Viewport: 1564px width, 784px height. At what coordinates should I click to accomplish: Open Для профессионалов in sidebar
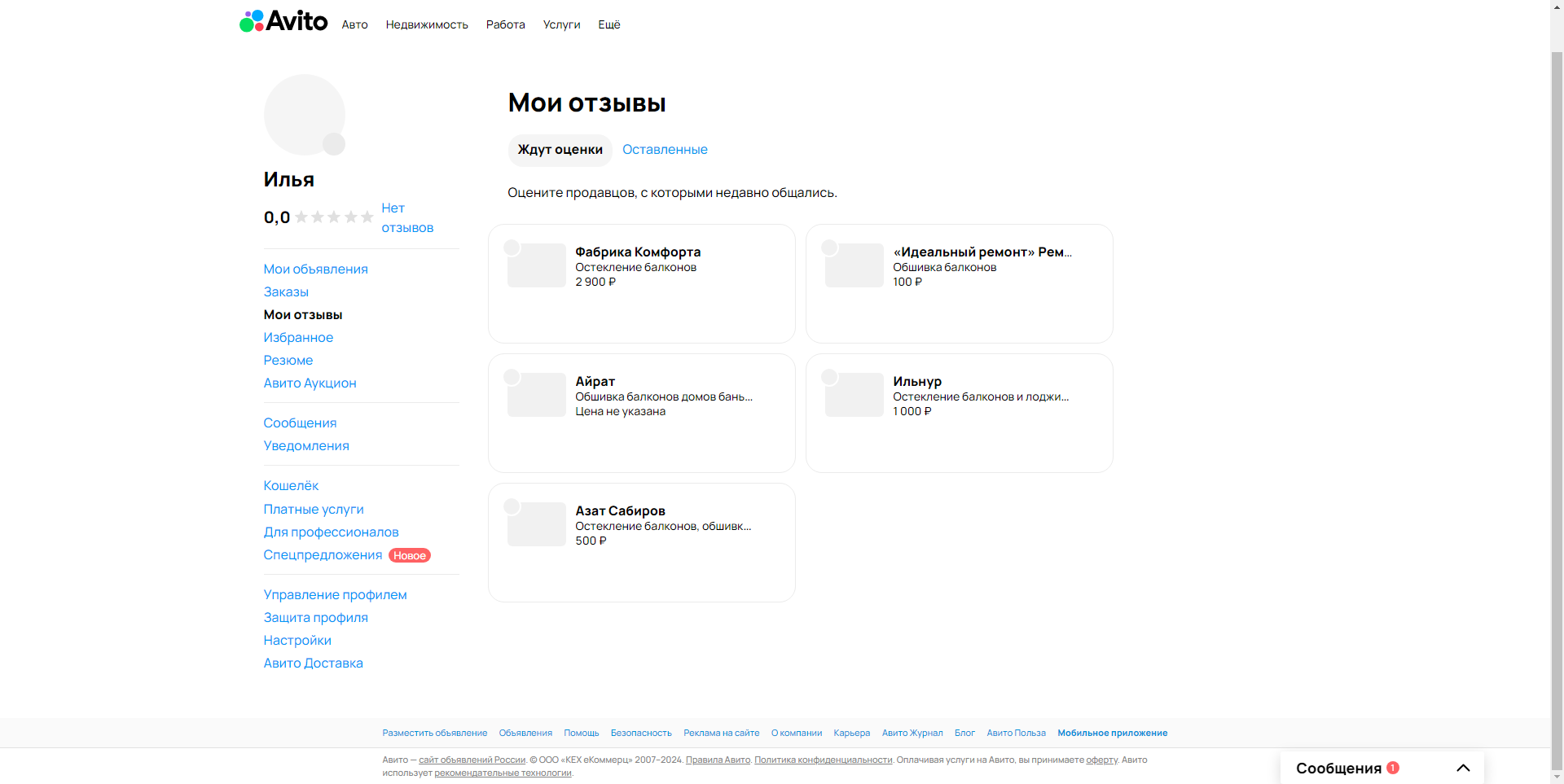pyautogui.click(x=331, y=532)
